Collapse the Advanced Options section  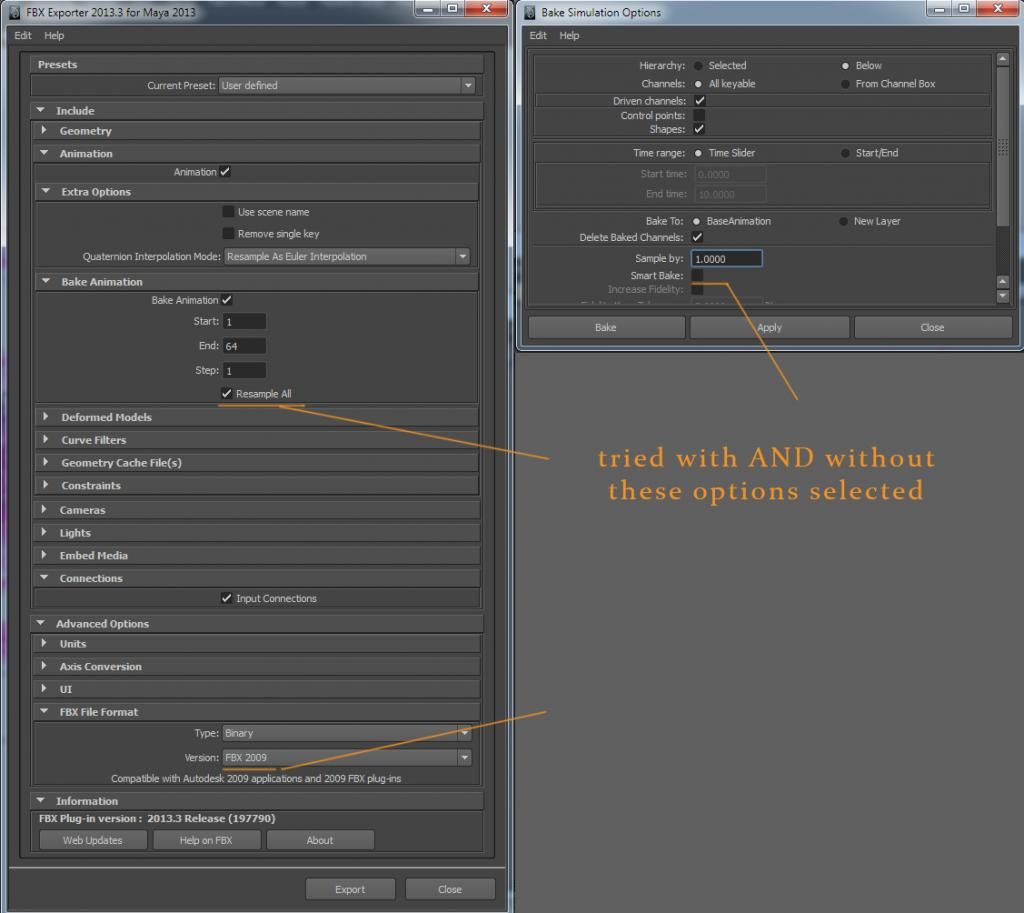tap(40, 623)
